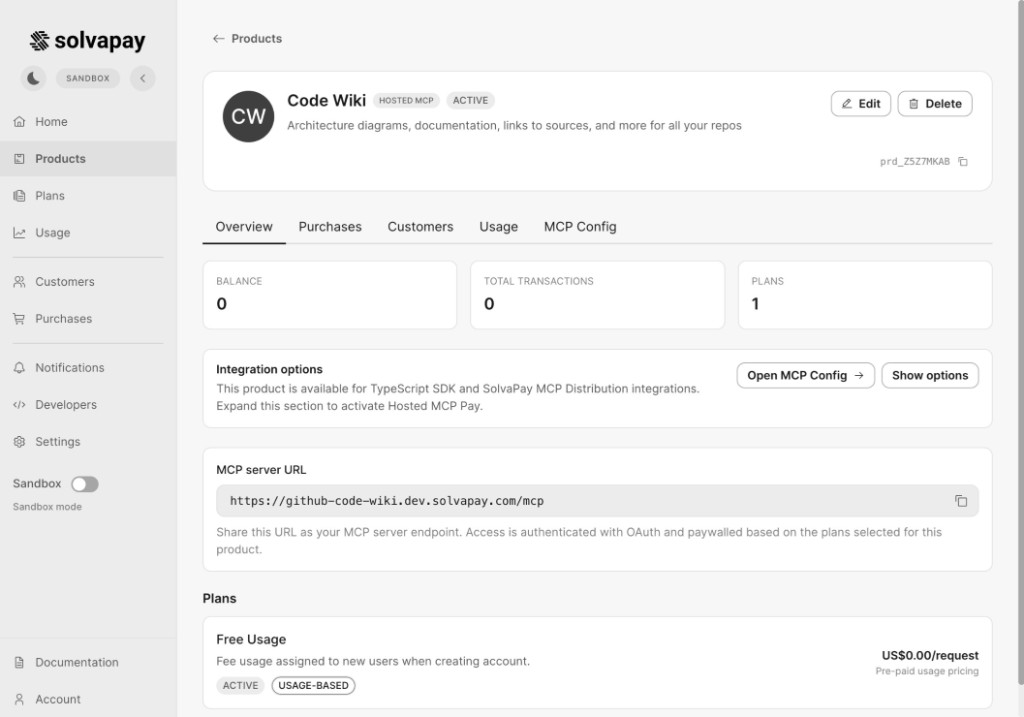Open Settings with the gear icon

18,441
